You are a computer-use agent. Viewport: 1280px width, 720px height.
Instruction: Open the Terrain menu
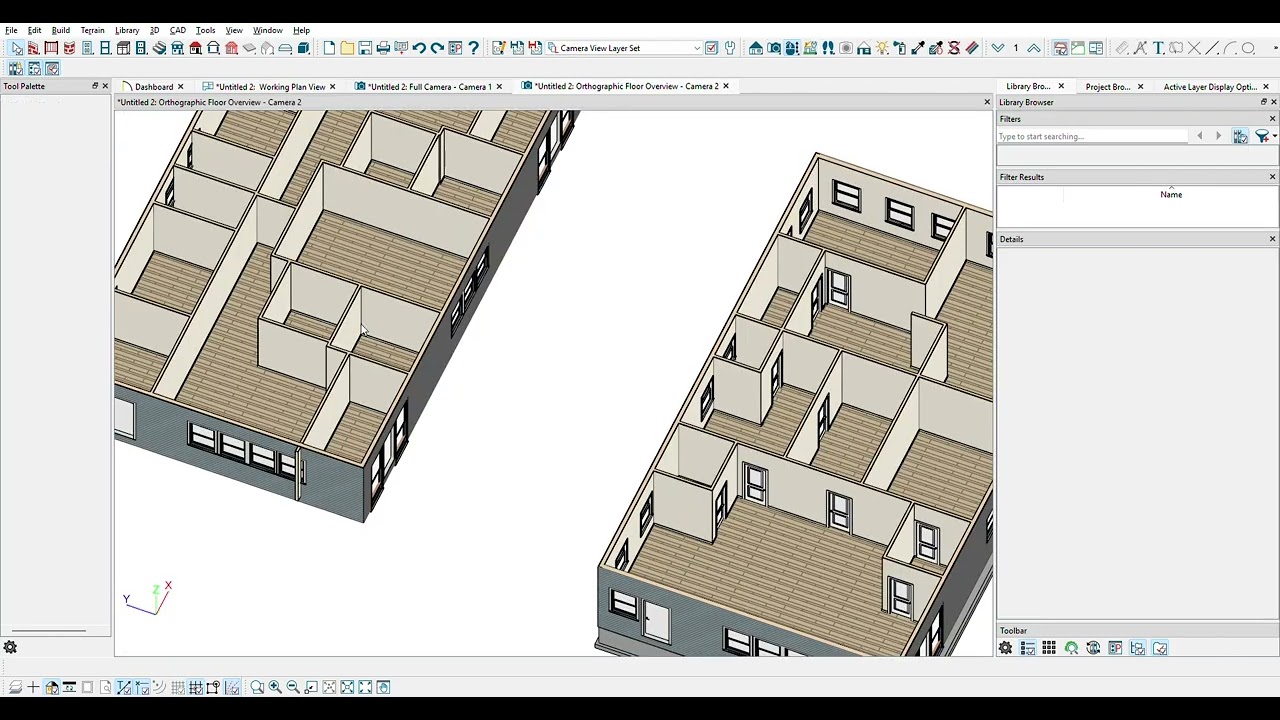(92, 30)
